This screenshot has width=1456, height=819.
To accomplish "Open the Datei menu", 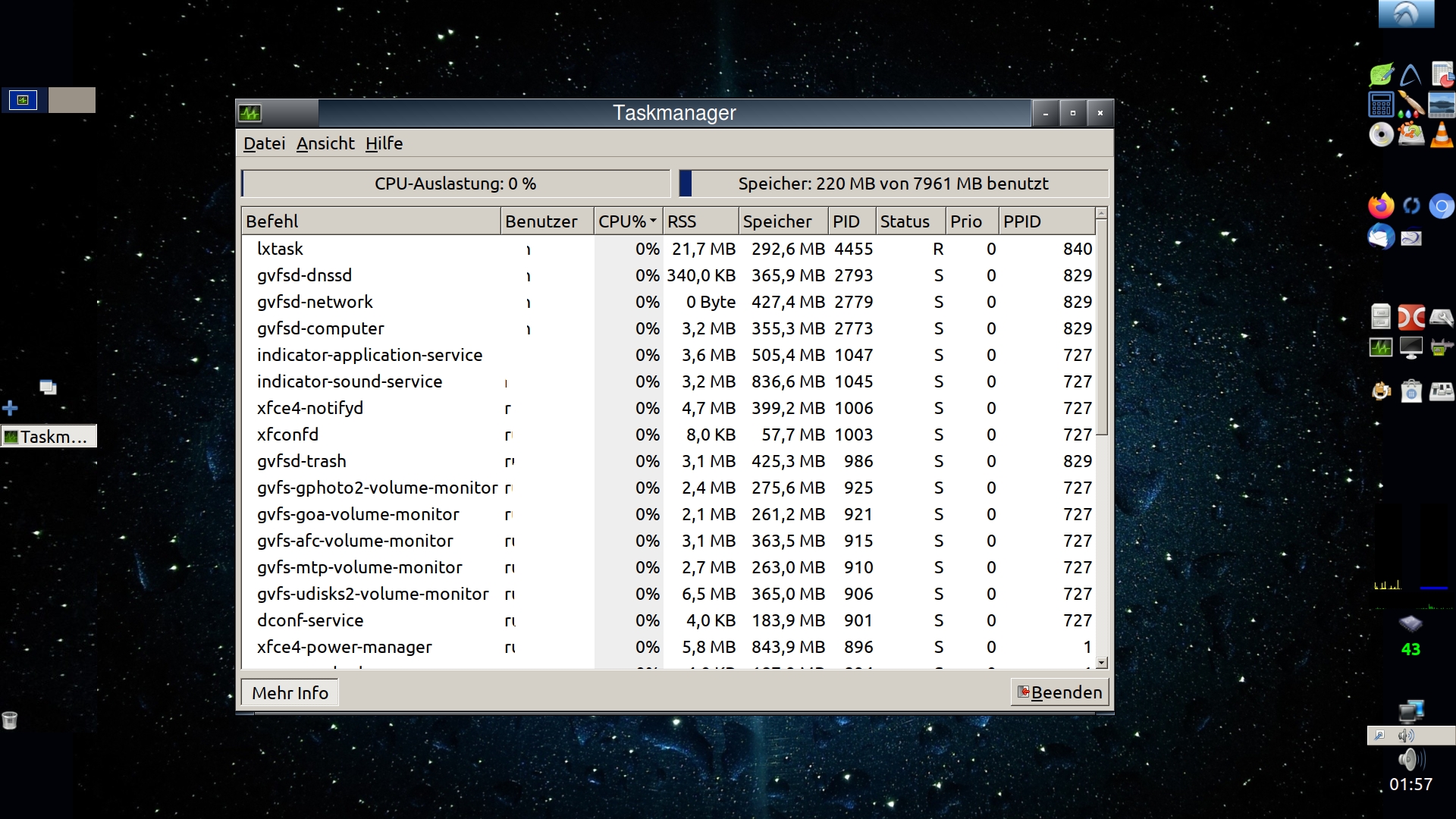I will point(264,143).
